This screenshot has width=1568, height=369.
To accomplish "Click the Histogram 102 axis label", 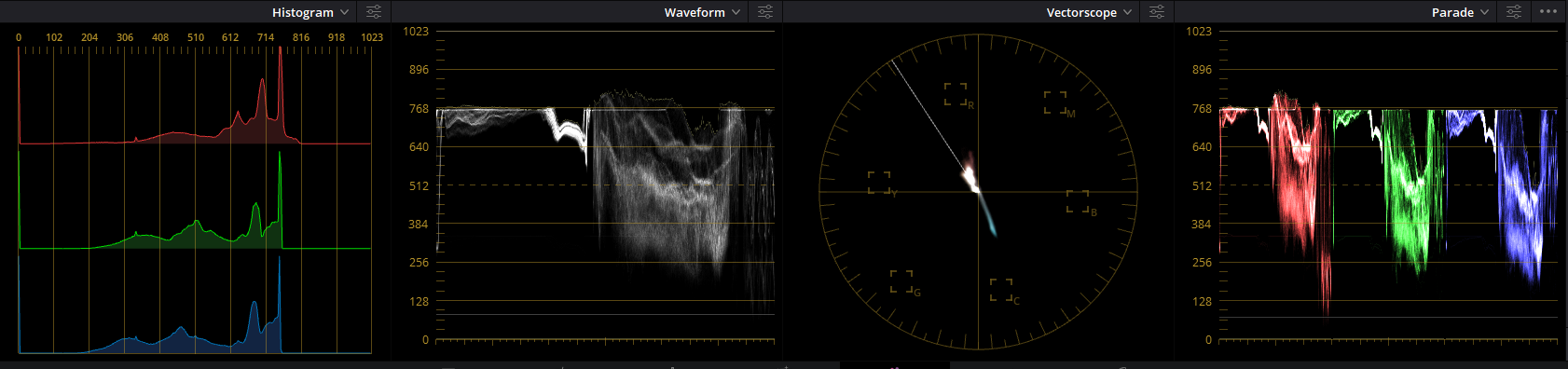I will pos(54,37).
